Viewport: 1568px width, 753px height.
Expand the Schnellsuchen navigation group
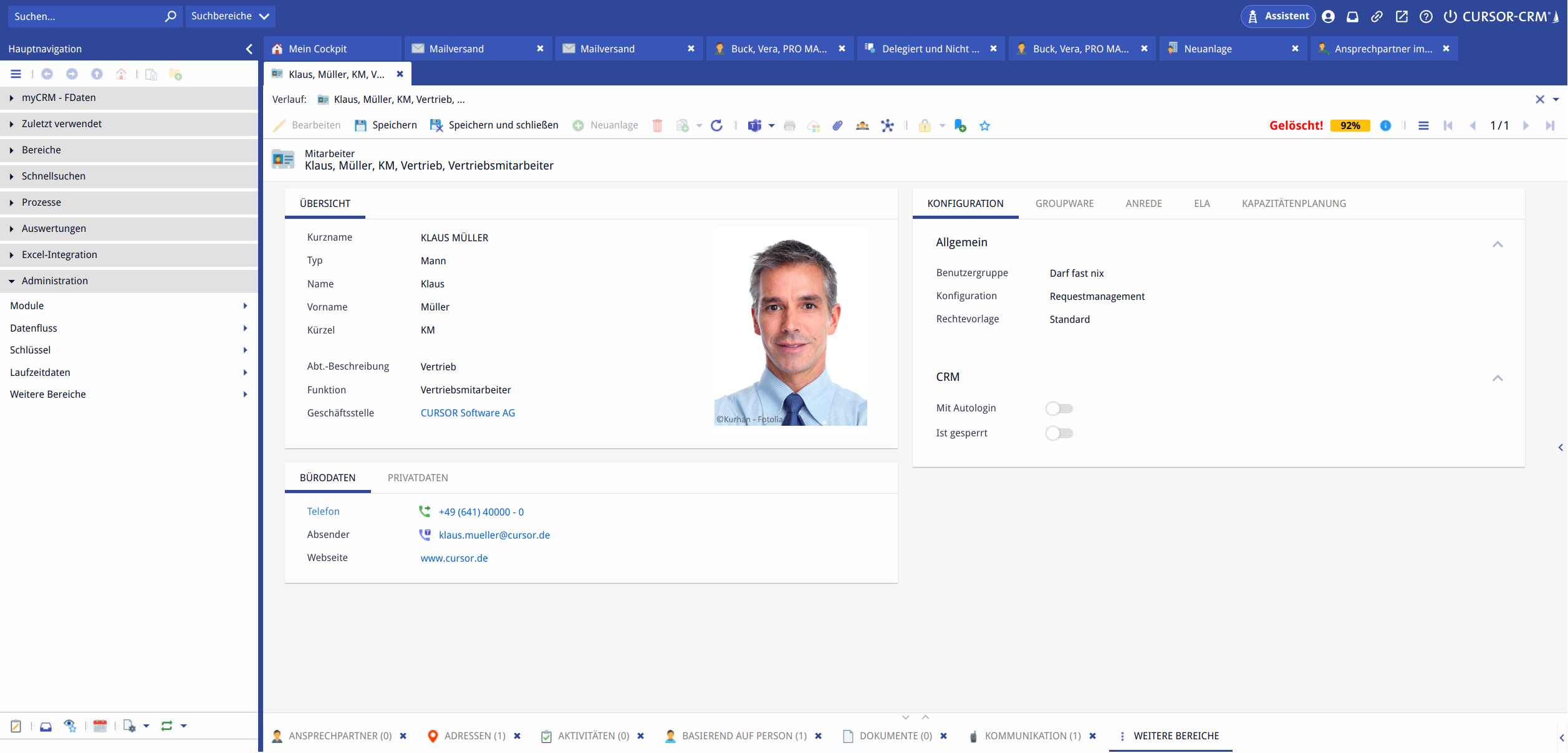click(x=54, y=176)
